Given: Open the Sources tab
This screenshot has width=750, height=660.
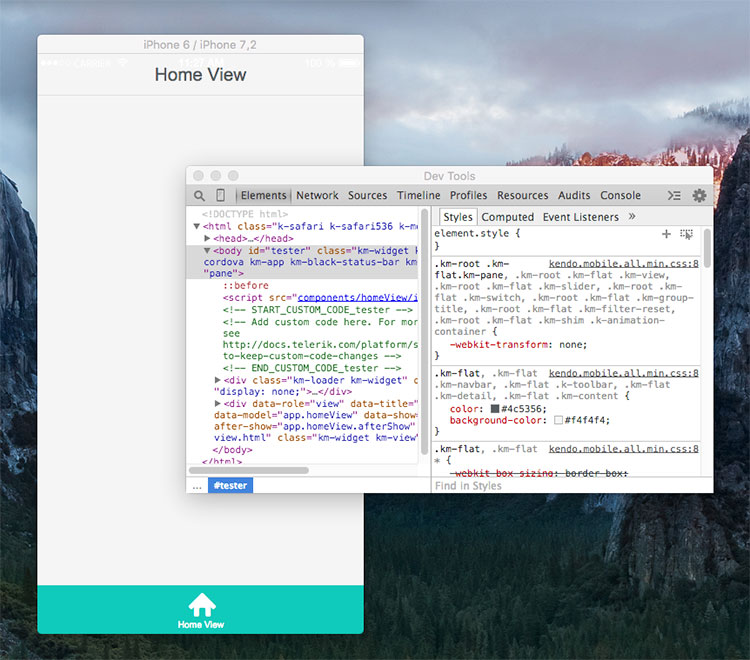Looking at the screenshot, I should tap(367, 195).
